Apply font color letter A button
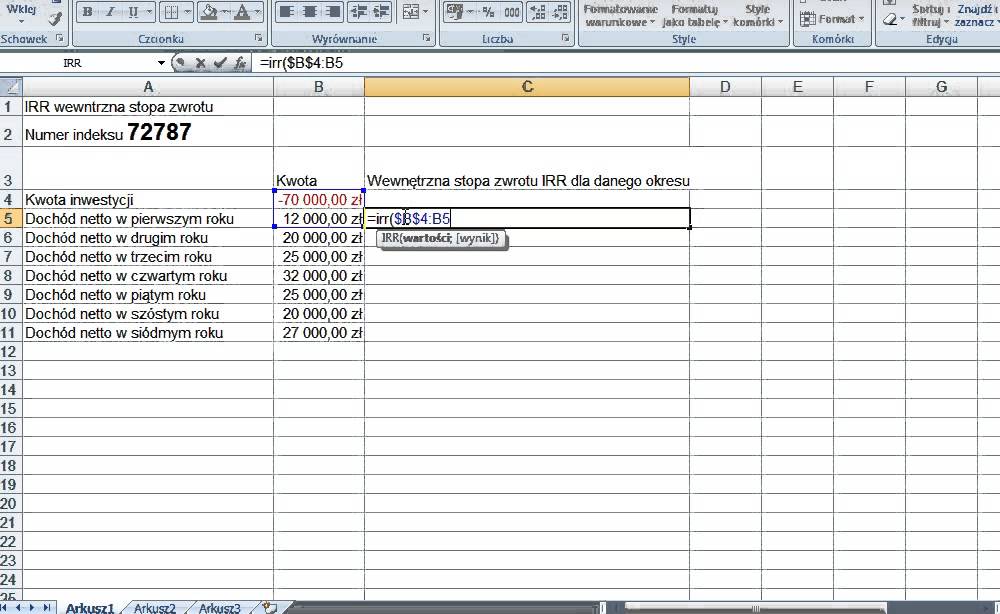The width and height of the screenshot is (1000, 614). pos(242,12)
